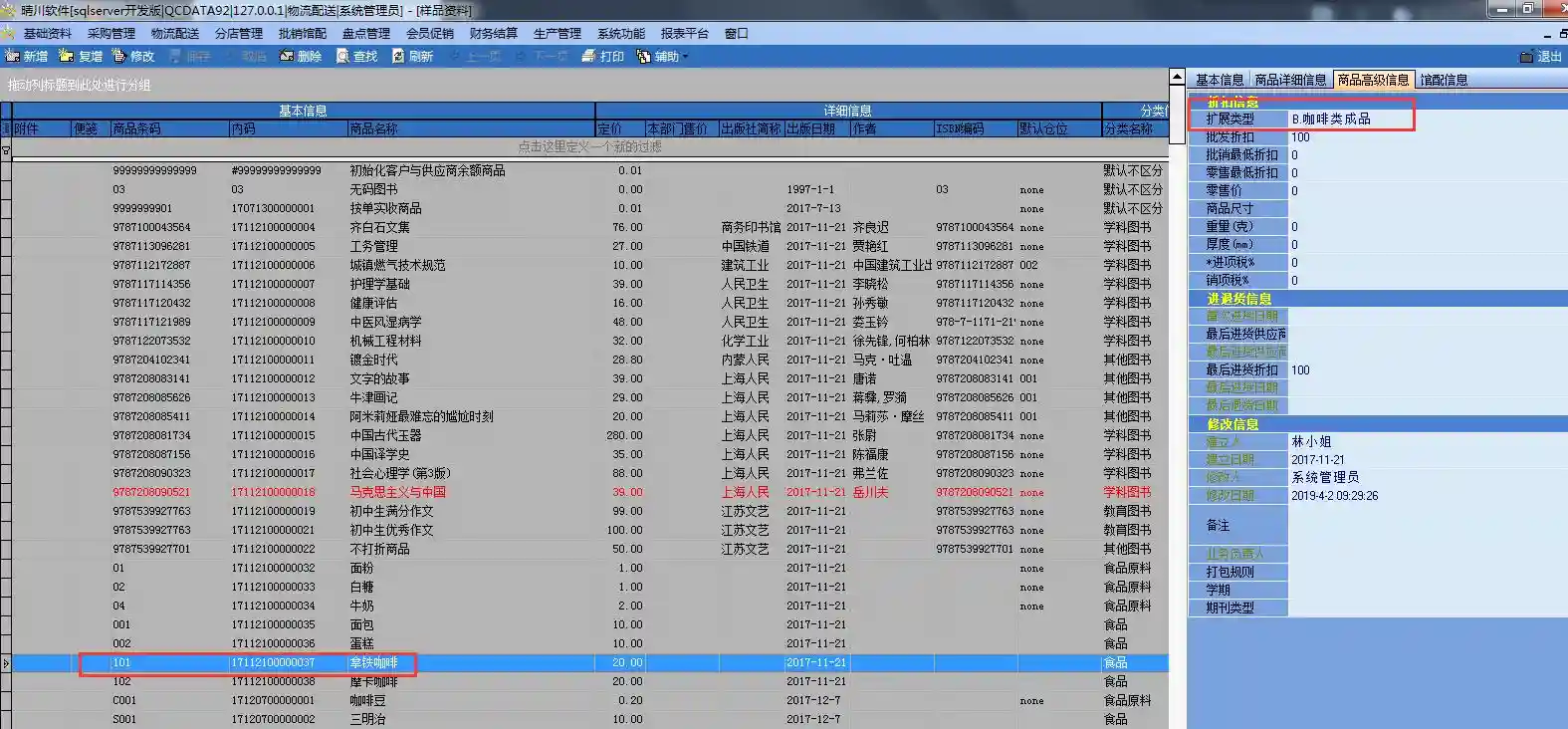Open the 查找 (search) tool
This screenshot has height=729, width=1568.
point(343,57)
